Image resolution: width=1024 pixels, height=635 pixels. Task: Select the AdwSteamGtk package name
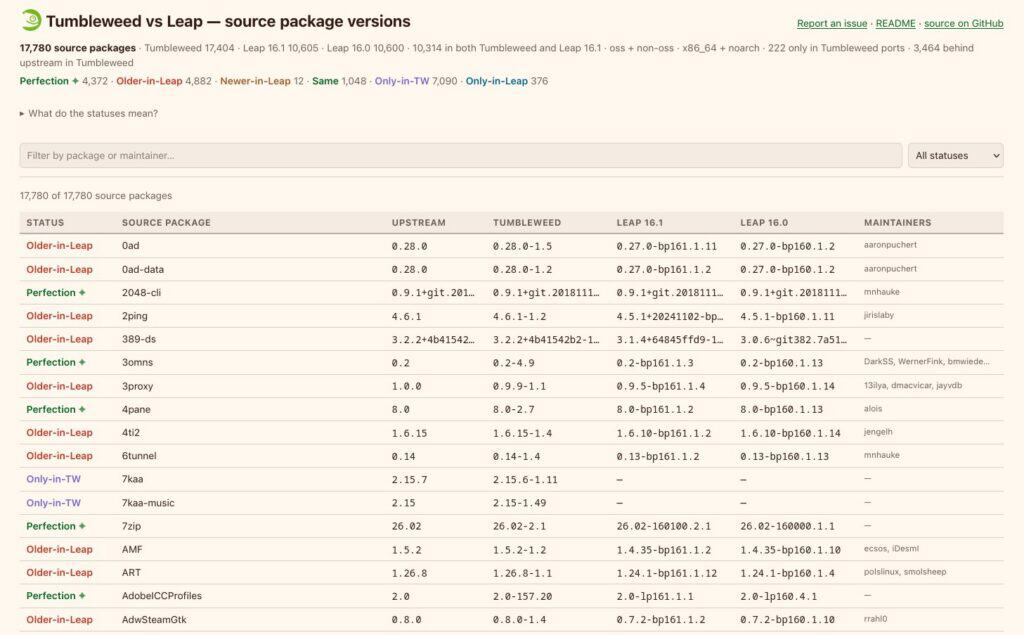pos(153,619)
